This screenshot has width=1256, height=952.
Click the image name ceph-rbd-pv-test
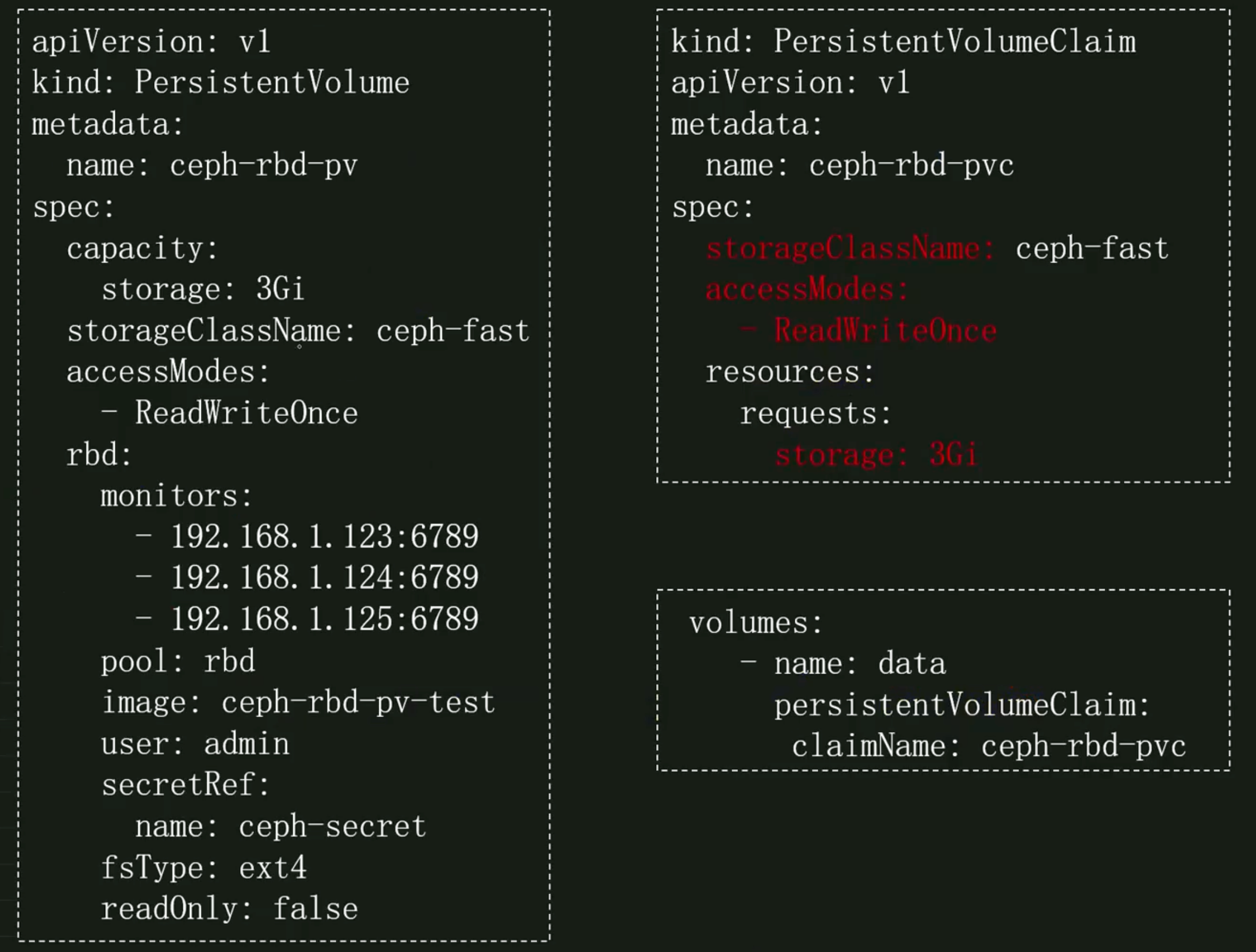point(358,702)
